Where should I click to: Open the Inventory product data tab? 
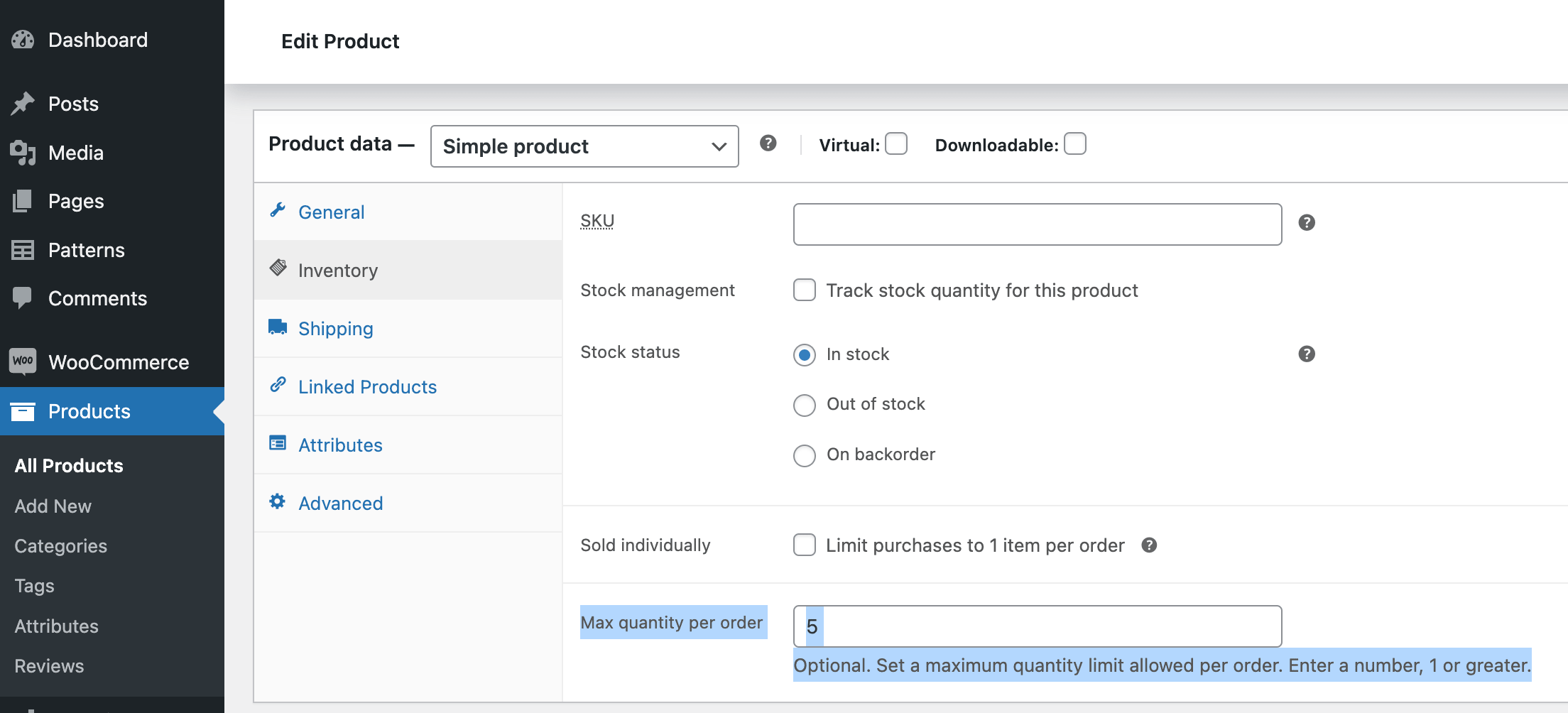[x=408, y=270]
